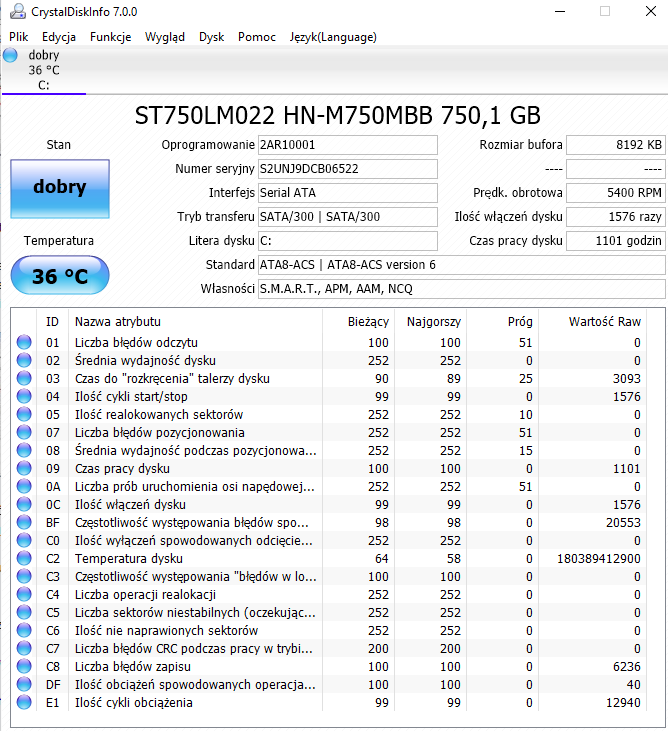Click the status orb for attribute BF
The width and height of the screenshot is (668, 731).
[x=24, y=522]
